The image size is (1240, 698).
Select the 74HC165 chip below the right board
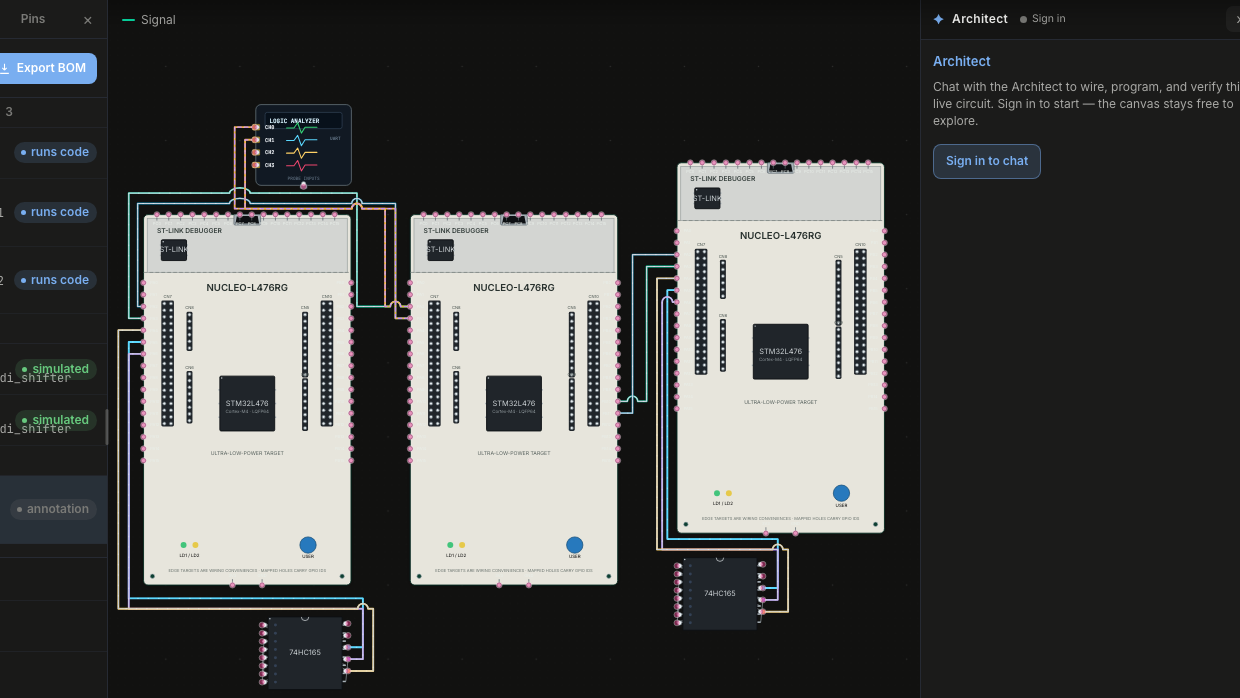[720, 593]
